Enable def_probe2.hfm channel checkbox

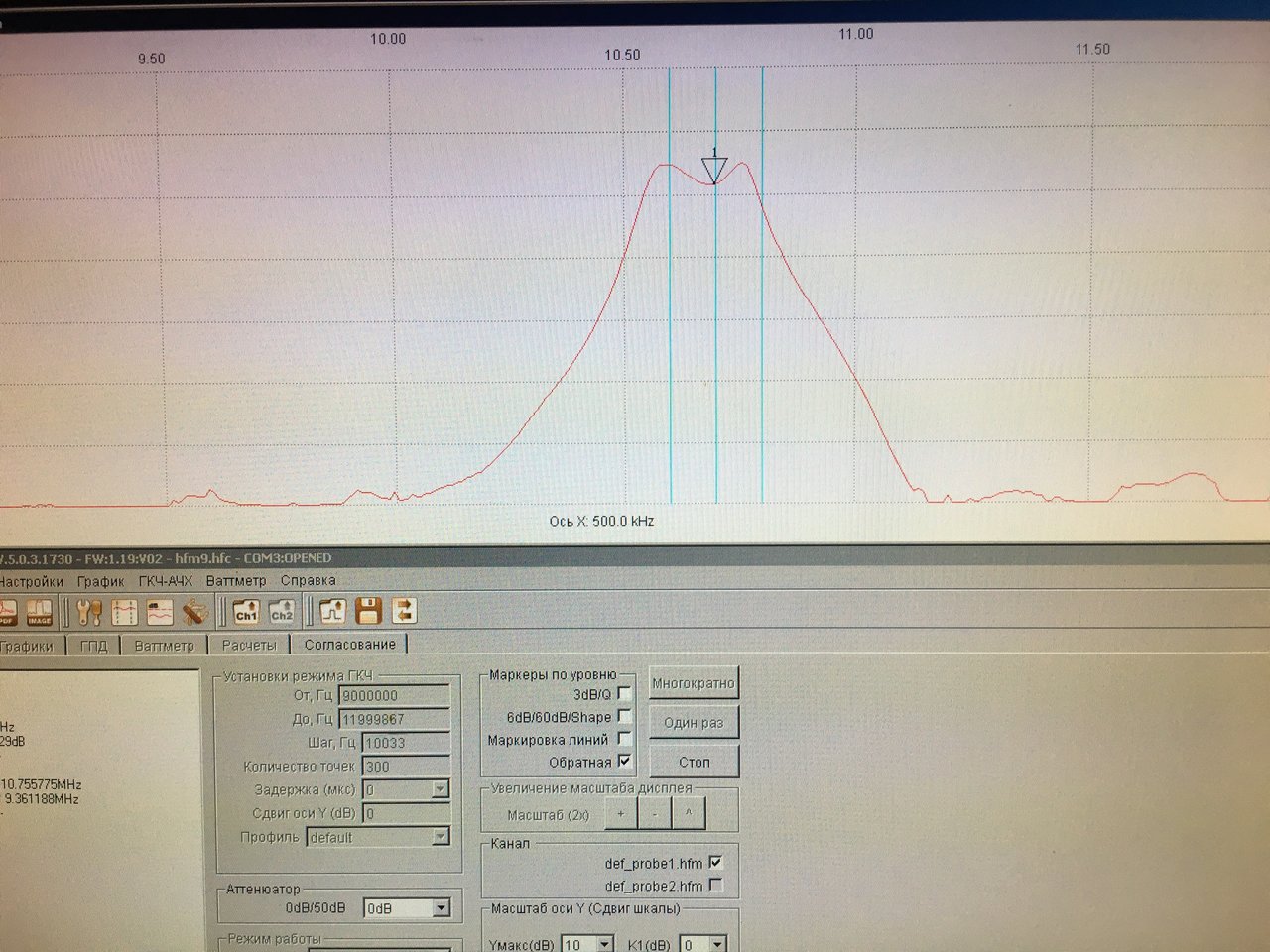point(716,885)
